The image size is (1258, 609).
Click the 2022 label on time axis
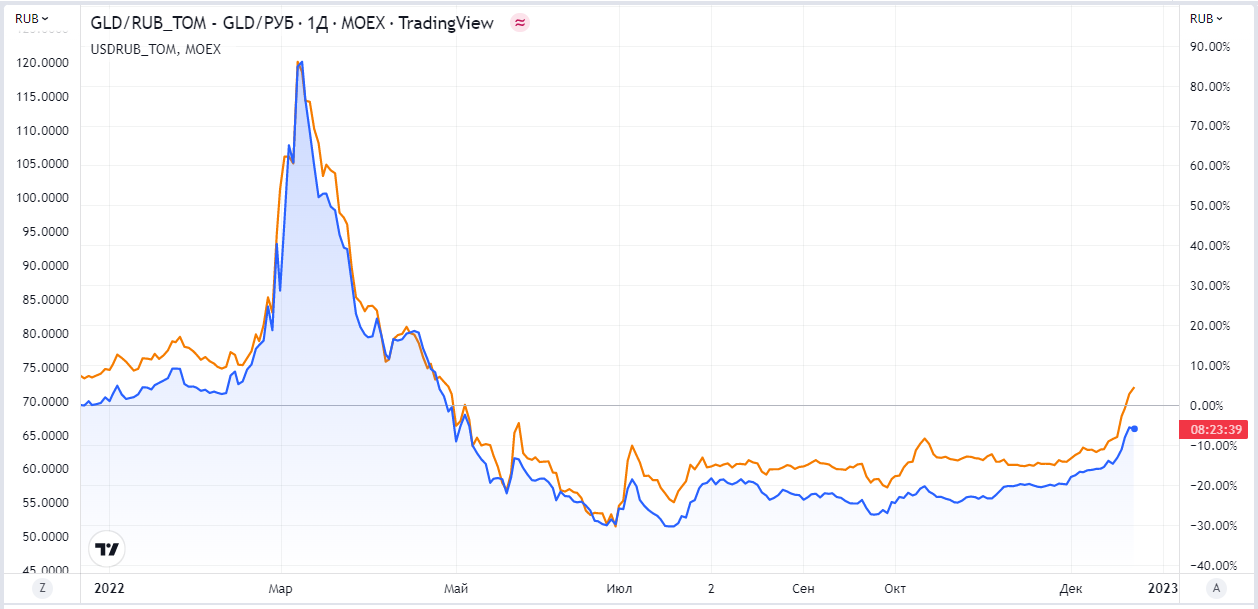(110, 588)
